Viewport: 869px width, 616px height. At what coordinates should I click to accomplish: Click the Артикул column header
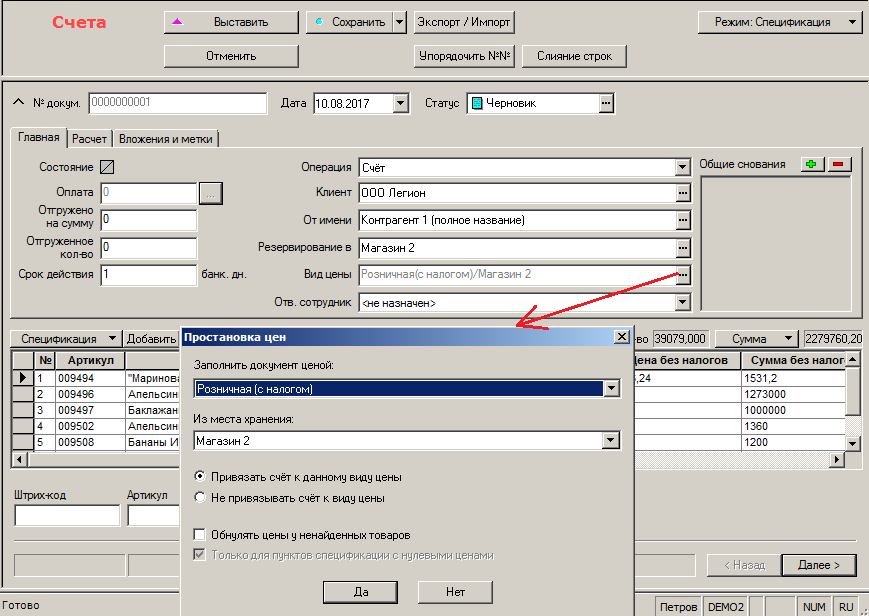coord(90,360)
